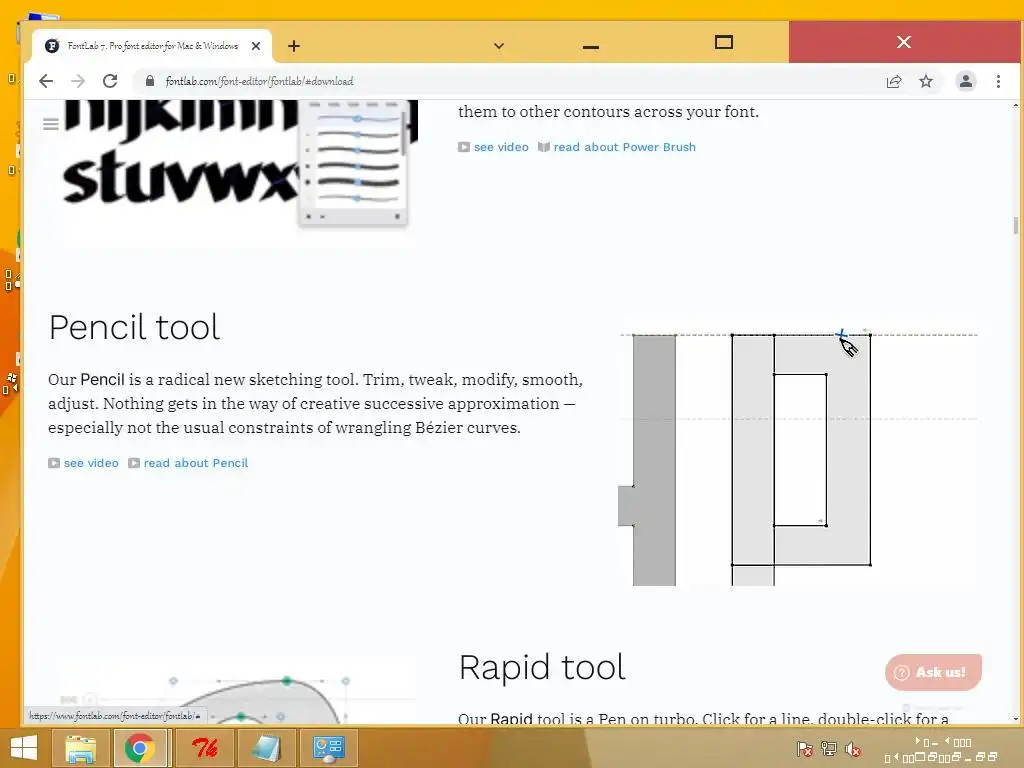Click the Ask us! chat button
Screen dimensions: 1024x768
(933, 672)
